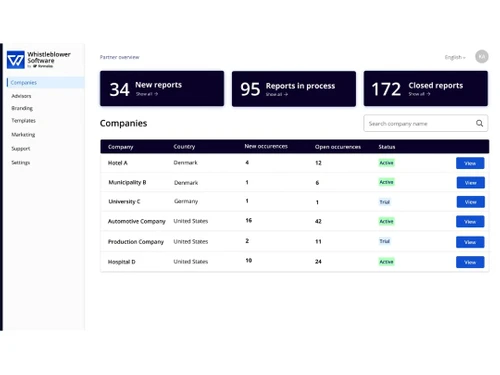Open Settings in the sidebar
The image size is (500, 375).
tap(21, 163)
